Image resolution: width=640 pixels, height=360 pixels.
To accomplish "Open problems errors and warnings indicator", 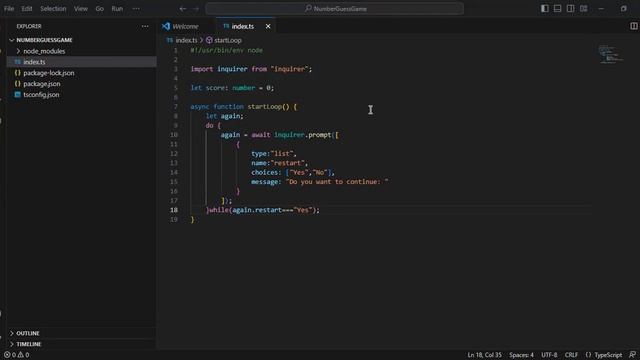I will click(x=17, y=355).
